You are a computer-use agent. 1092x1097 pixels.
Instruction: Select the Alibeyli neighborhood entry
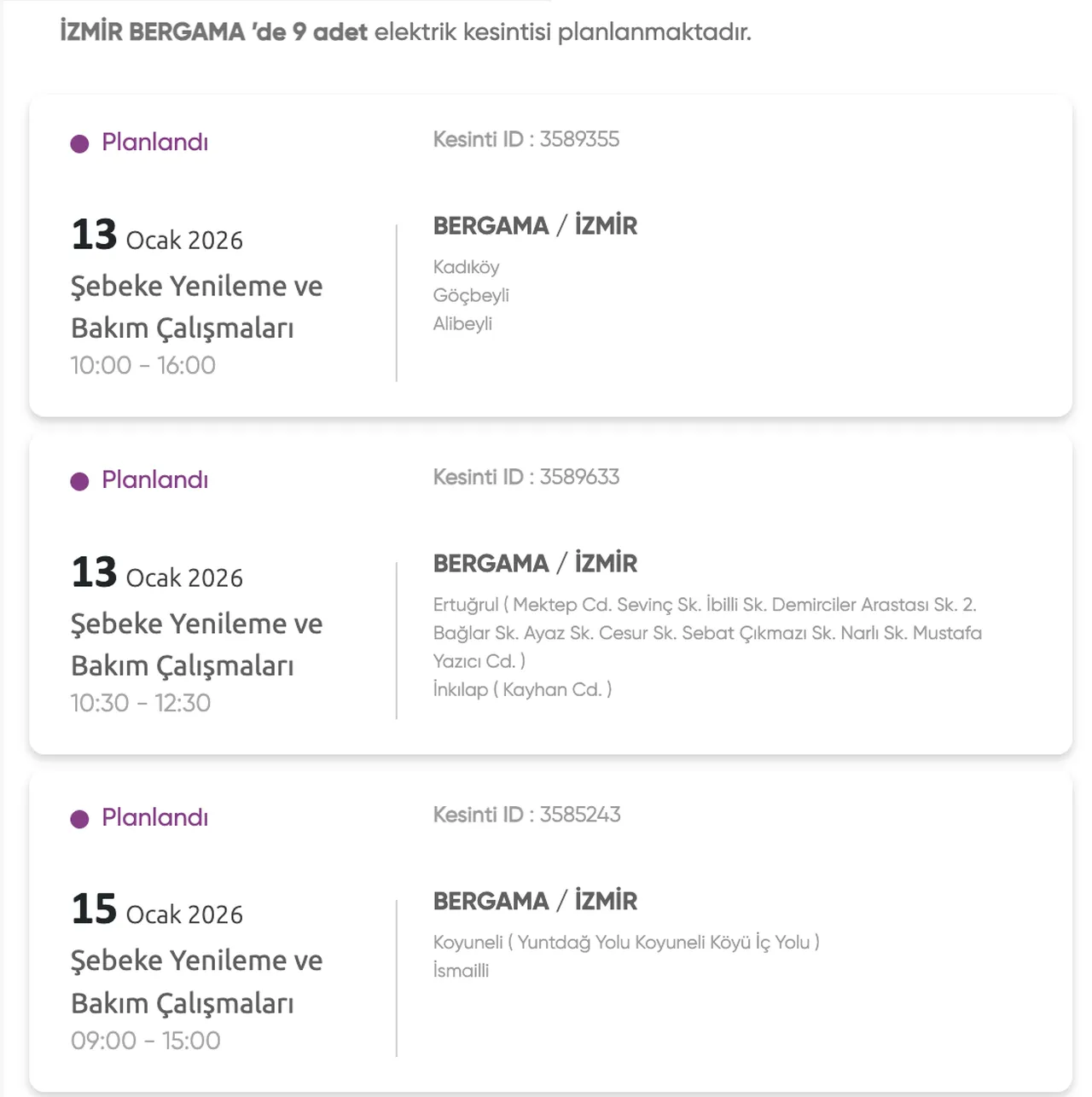(x=462, y=323)
